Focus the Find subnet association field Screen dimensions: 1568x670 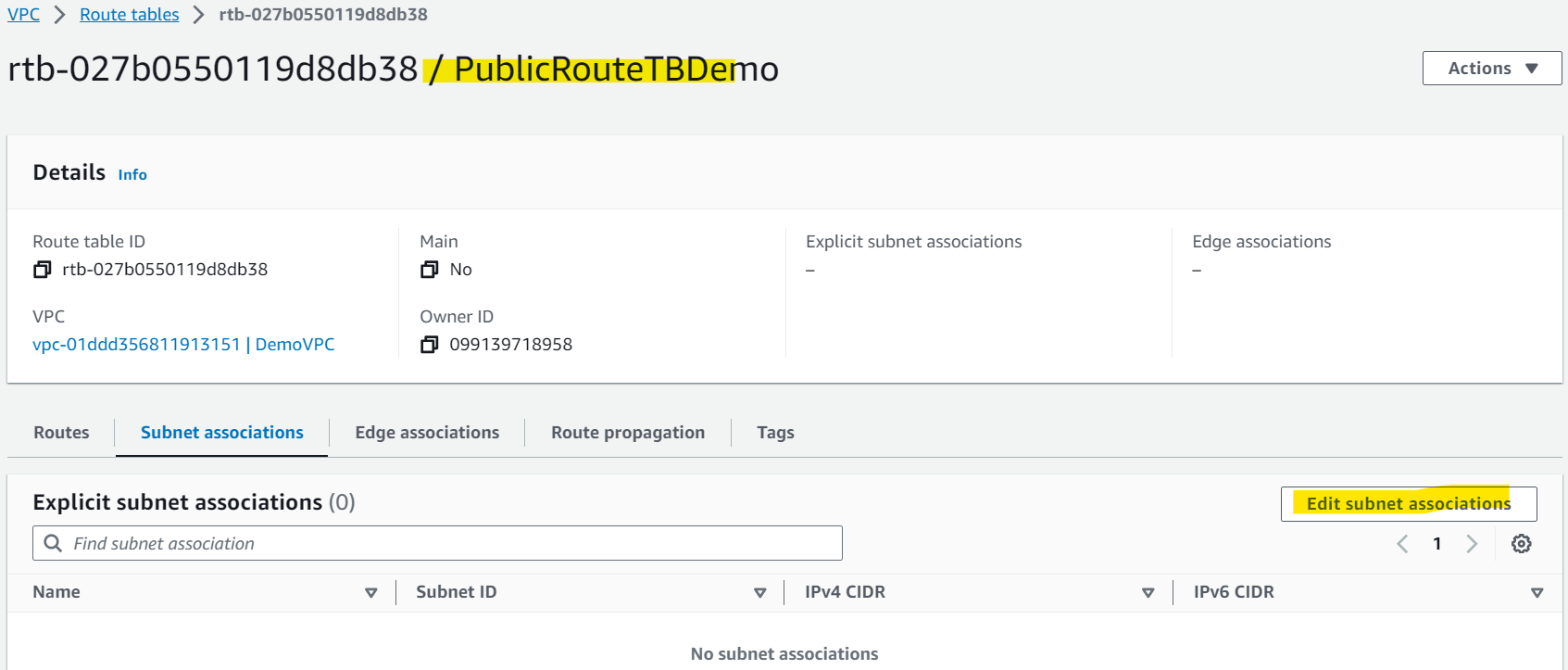[437, 543]
